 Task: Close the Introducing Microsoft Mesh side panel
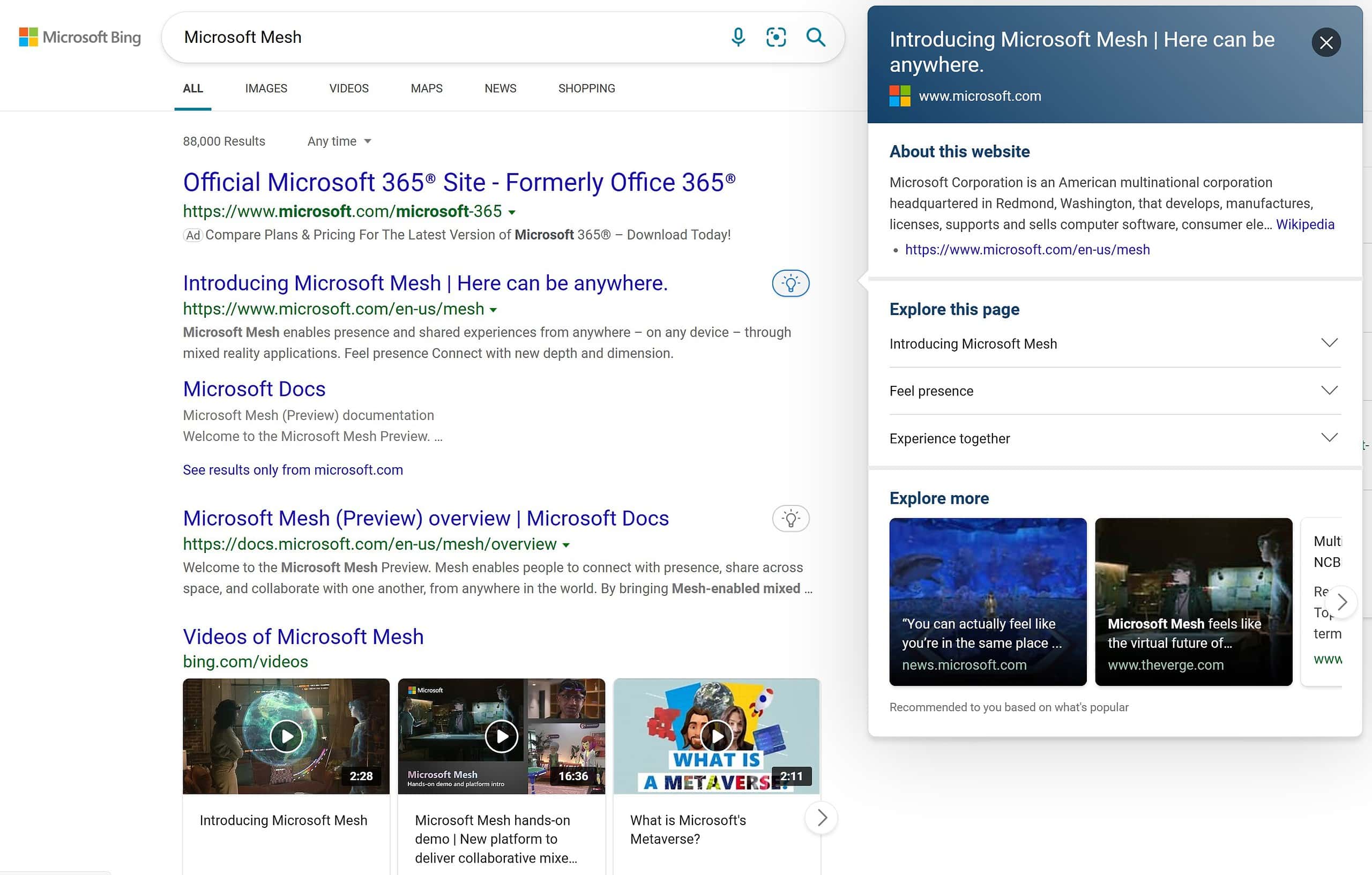coord(1326,42)
